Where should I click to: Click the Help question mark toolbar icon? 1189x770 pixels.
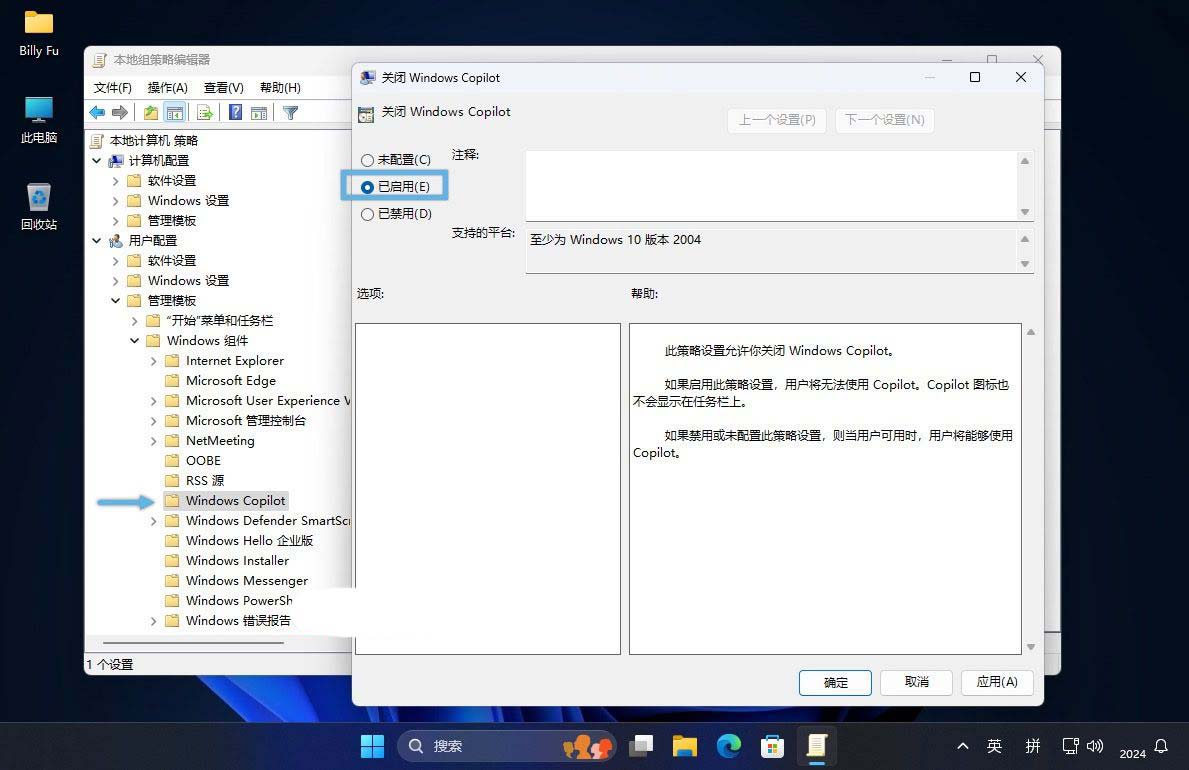(234, 112)
